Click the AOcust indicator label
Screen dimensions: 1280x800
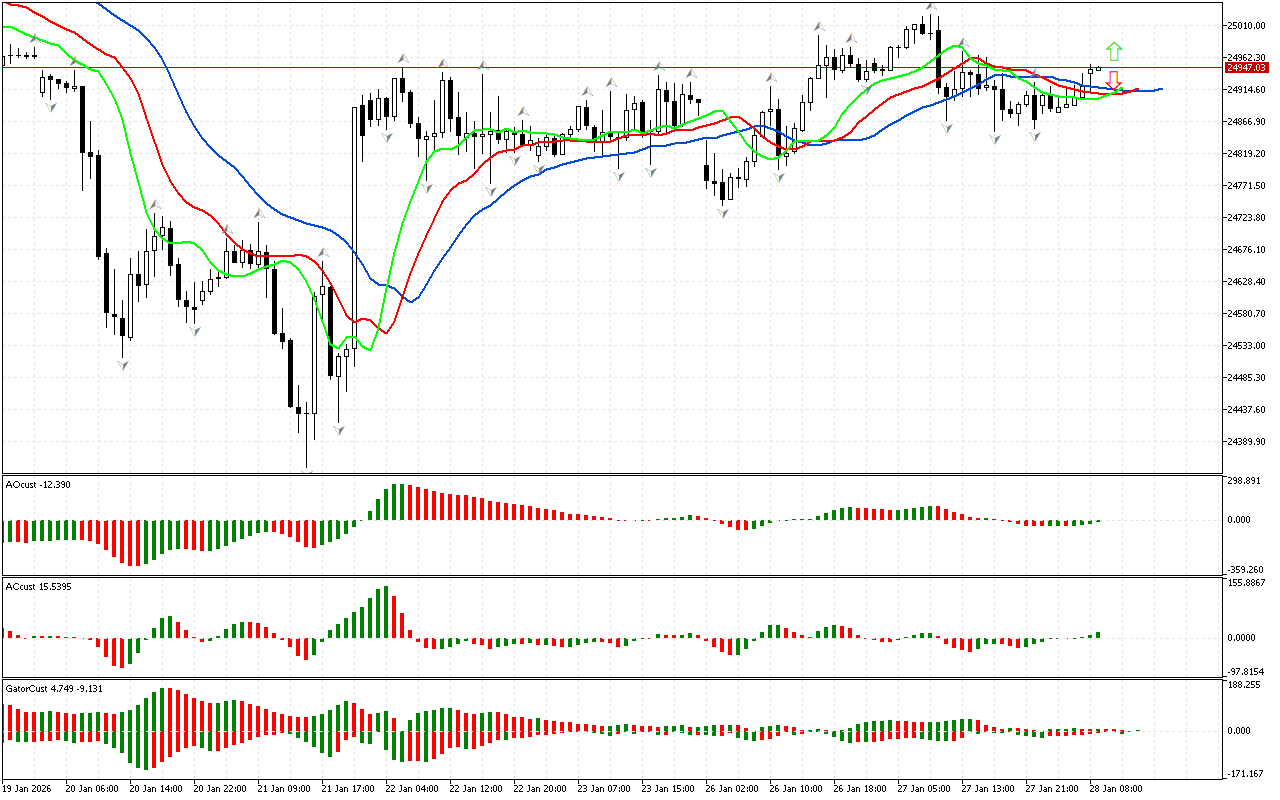pyautogui.click(x=38, y=485)
